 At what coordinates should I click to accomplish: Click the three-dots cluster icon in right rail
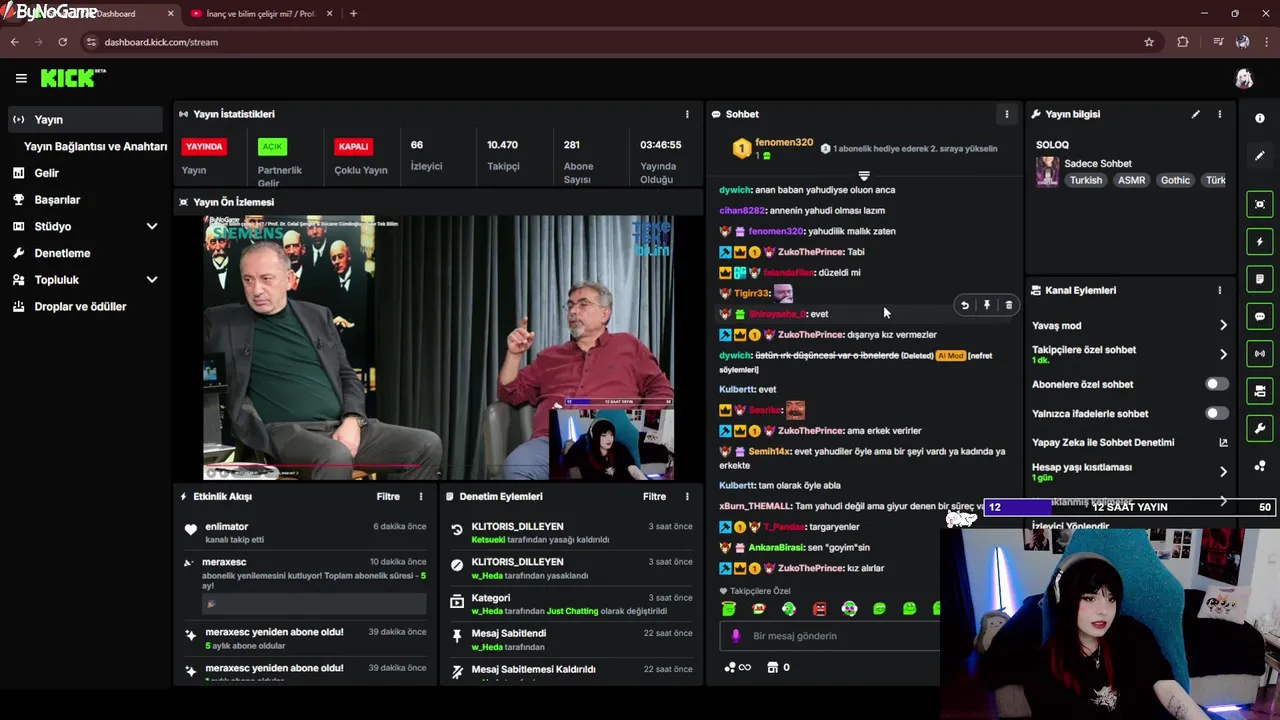point(1260,466)
